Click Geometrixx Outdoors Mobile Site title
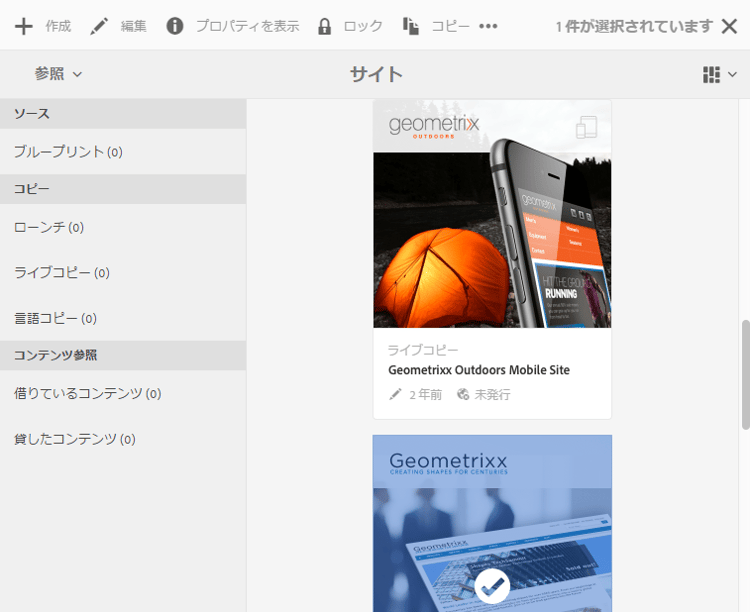This screenshot has height=612, width=750. pos(479,370)
